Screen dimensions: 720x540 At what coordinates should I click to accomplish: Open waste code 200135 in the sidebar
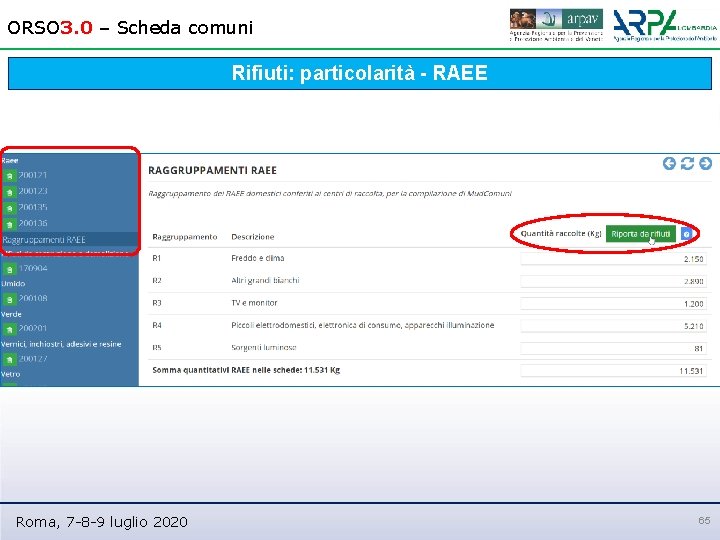(x=33, y=207)
